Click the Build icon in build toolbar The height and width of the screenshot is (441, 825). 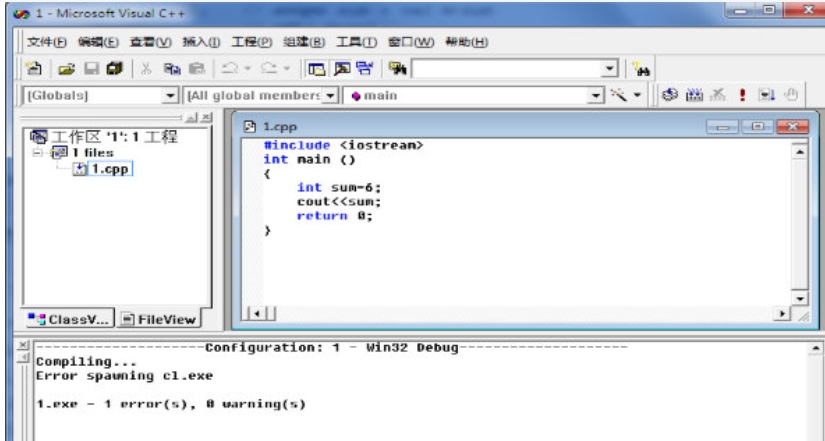tap(695, 95)
